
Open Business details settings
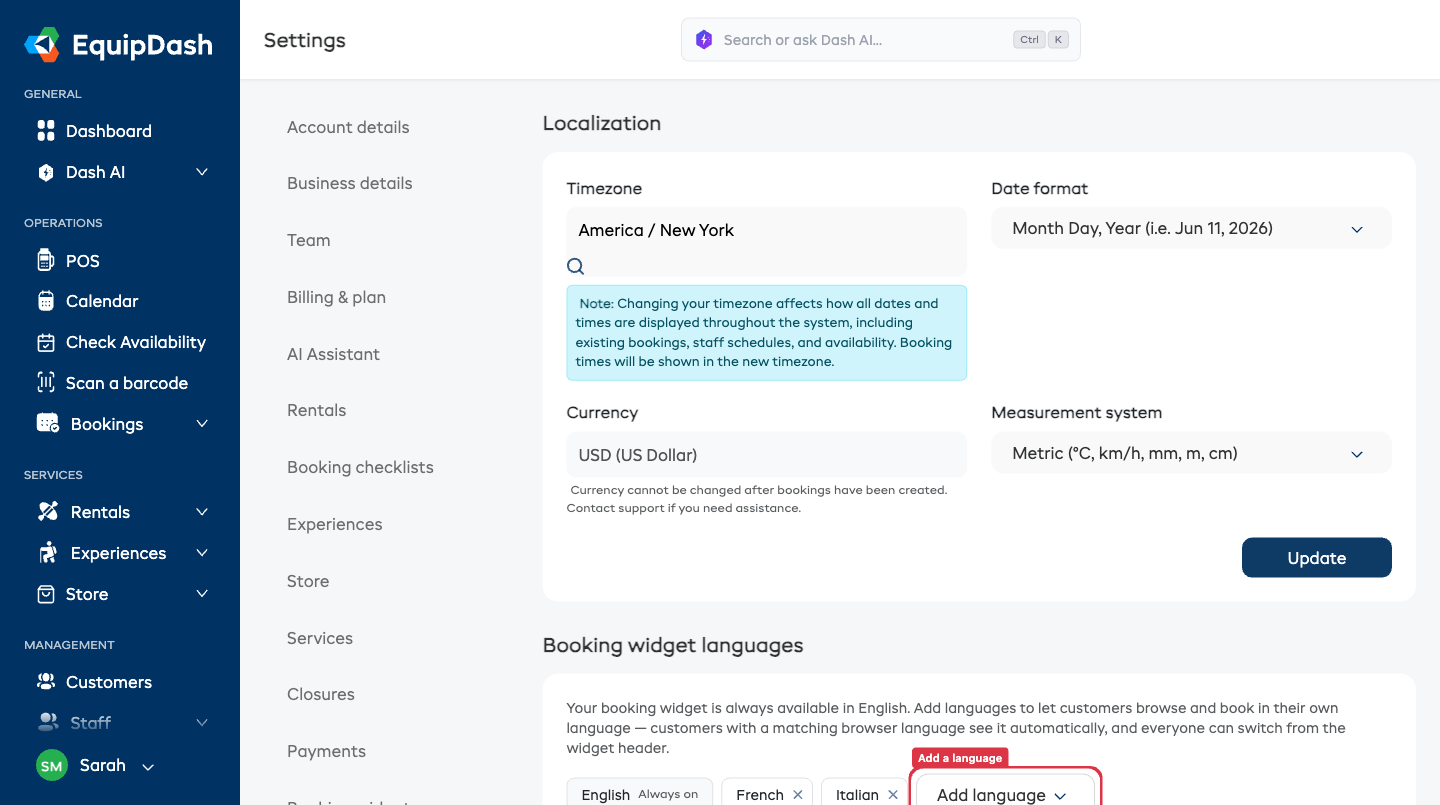350,183
